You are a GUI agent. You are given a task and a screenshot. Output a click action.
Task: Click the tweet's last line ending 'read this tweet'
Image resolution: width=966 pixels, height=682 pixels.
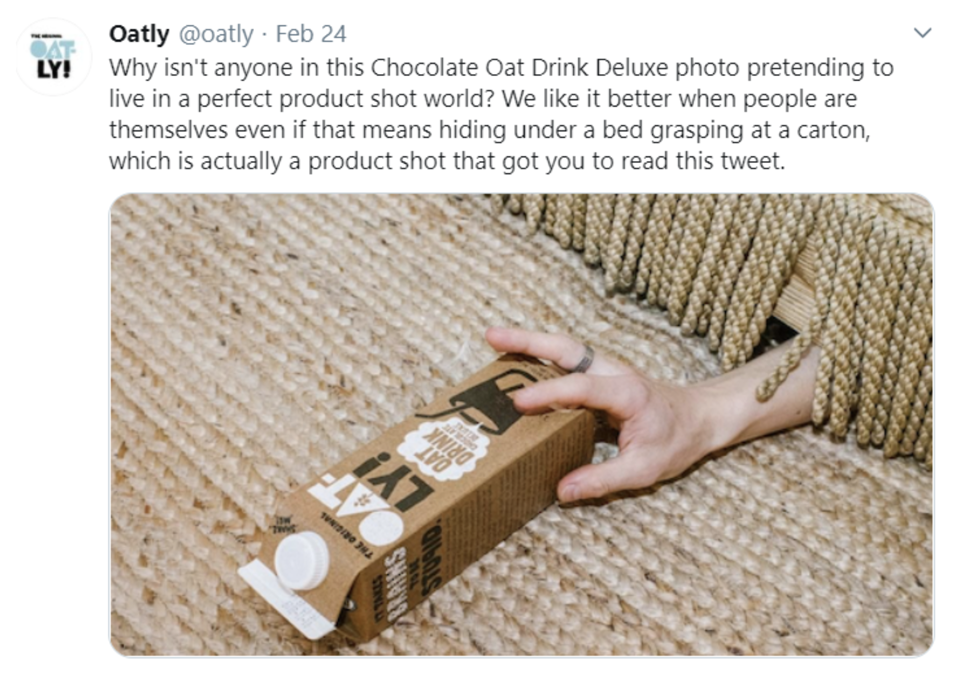click(447, 161)
